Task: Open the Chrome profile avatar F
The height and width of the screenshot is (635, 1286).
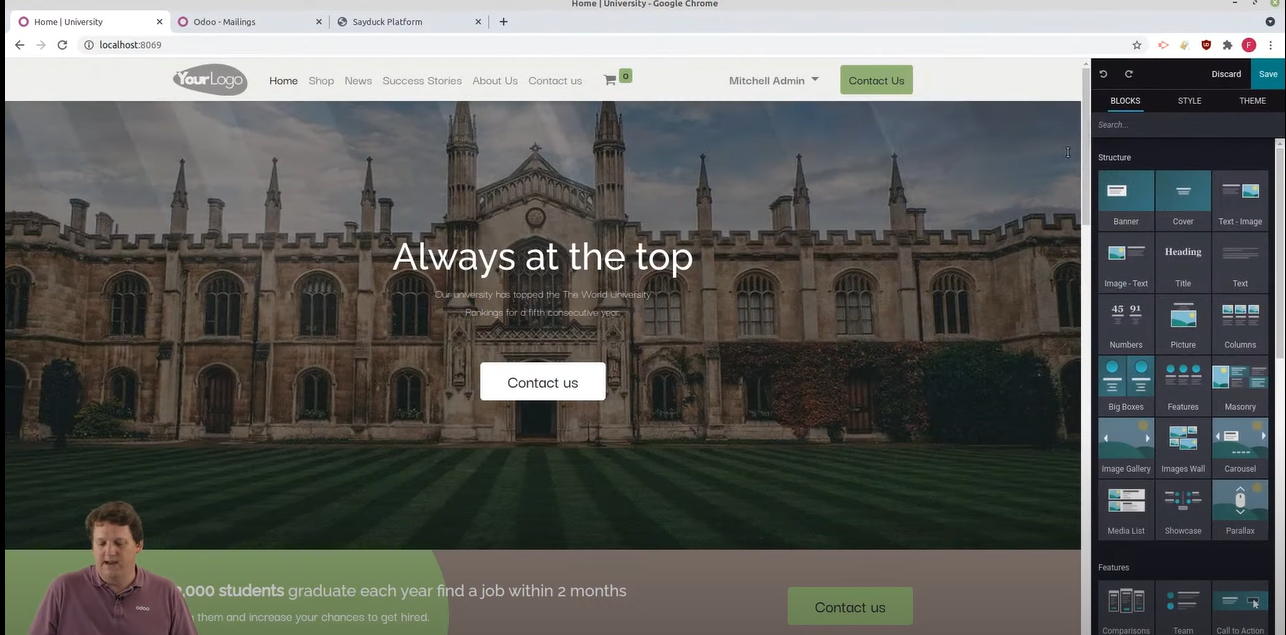Action: point(1249,45)
